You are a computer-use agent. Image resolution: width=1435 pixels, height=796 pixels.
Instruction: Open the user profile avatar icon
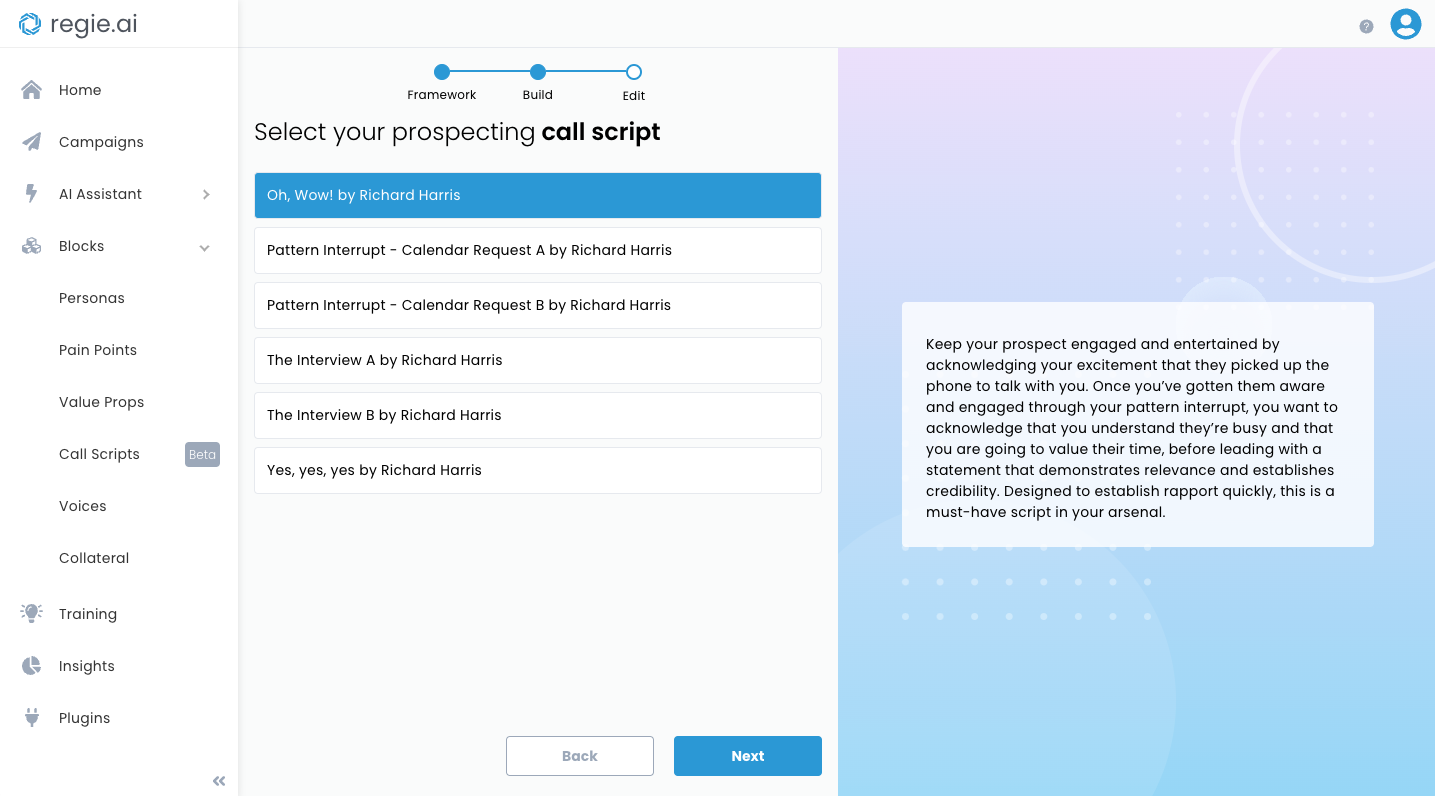pyautogui.click(x=1405, y=24)
